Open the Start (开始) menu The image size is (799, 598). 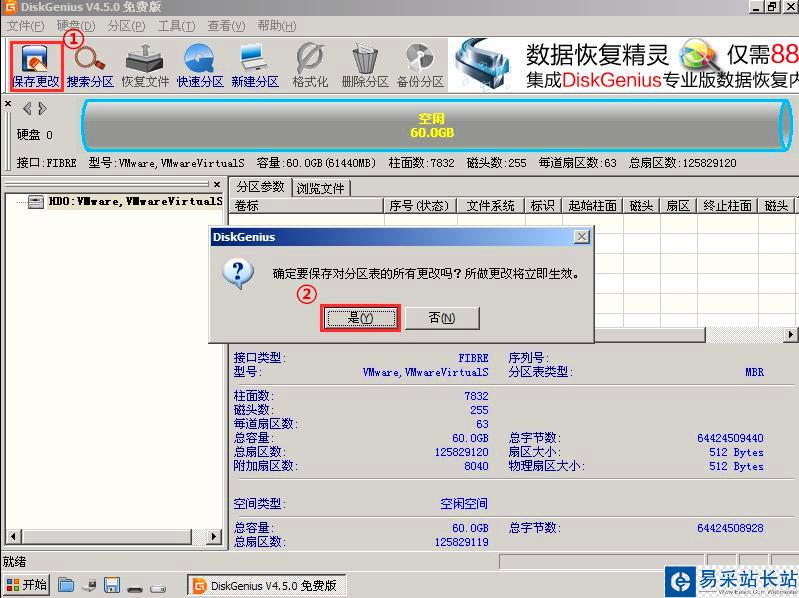26,585
